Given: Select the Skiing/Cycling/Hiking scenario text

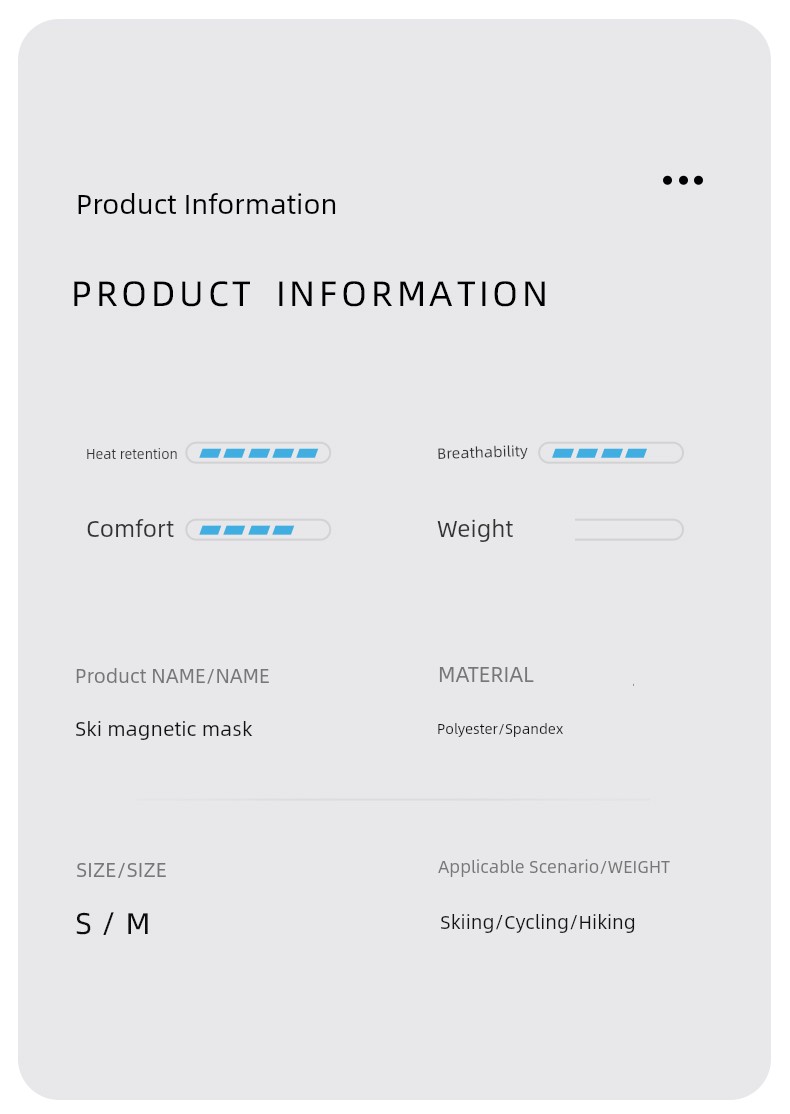Looking at the screenshot, I should point(538,922).
